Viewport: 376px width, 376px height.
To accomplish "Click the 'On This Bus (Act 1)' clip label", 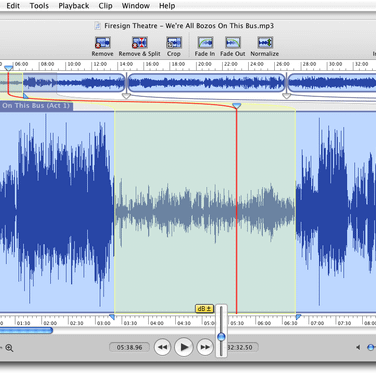I will (x=36, y=106).
